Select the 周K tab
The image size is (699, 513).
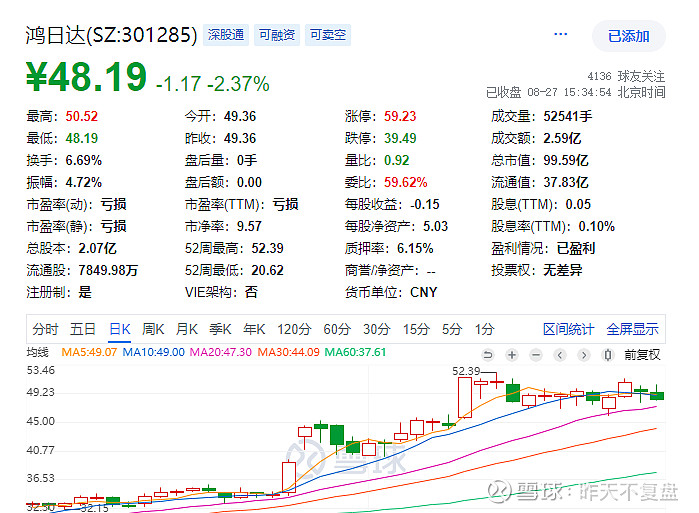[153, 329]
